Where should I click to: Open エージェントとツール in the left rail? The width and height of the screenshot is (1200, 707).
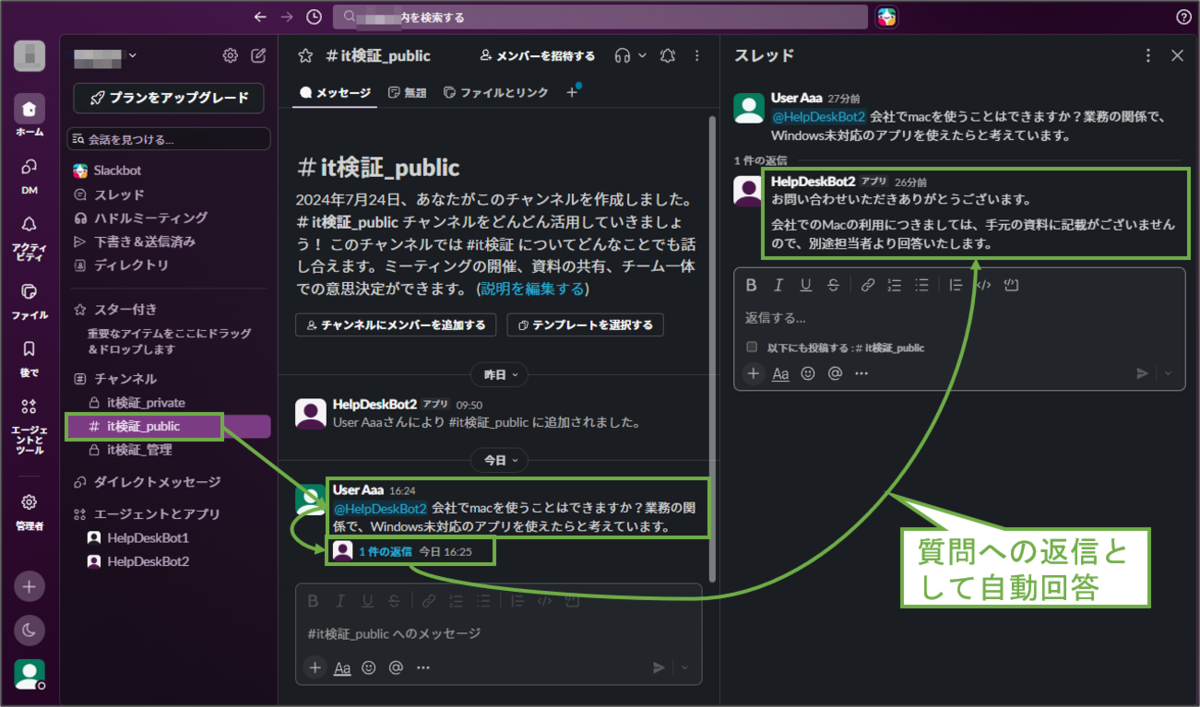29,425
